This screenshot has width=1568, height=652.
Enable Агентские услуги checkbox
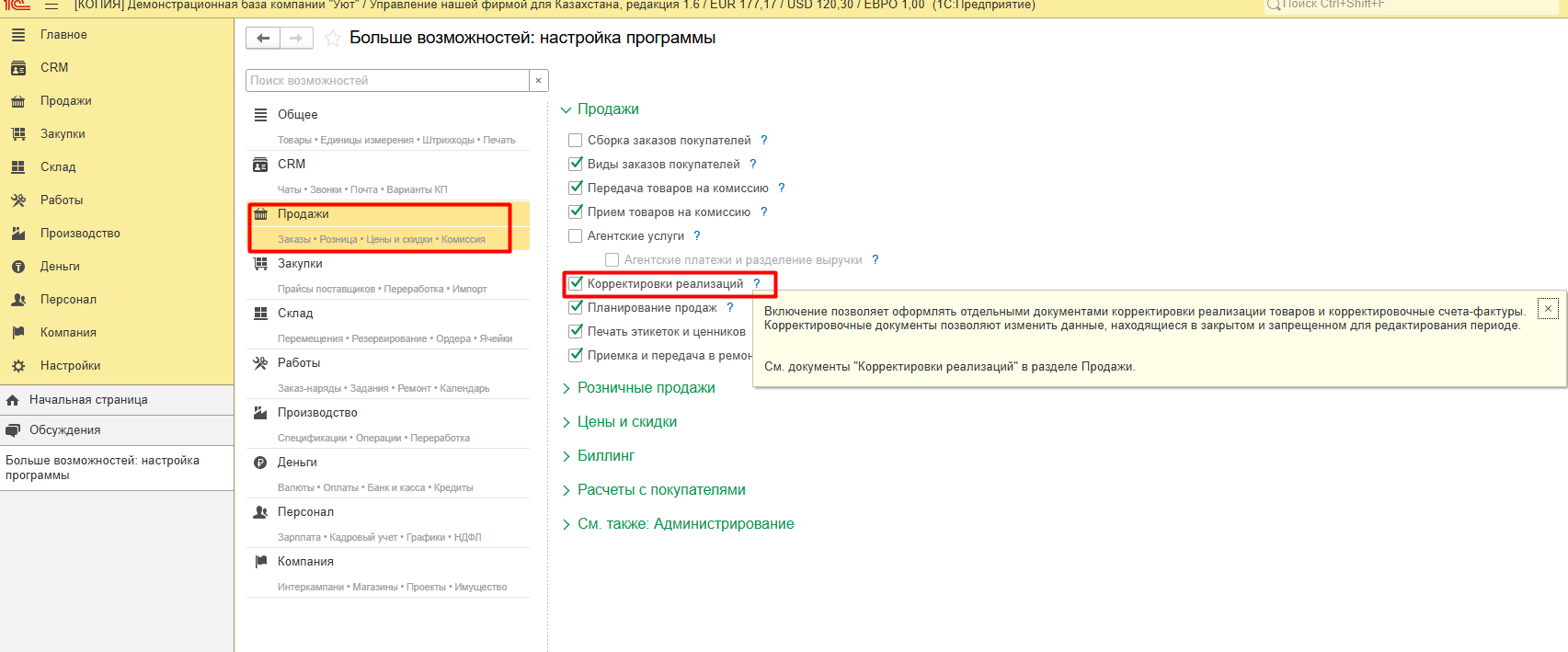(576, 236)
